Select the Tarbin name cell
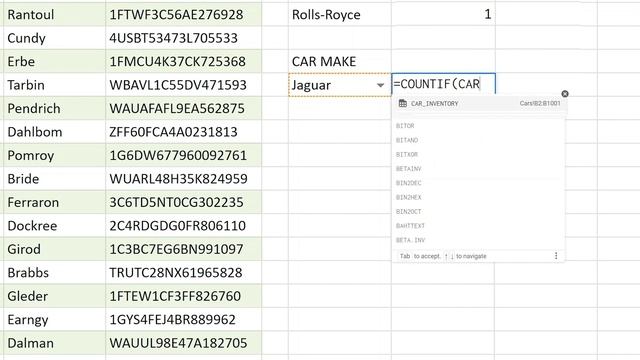640x360 pixels. pyautogui.click(x=54, y=85)
